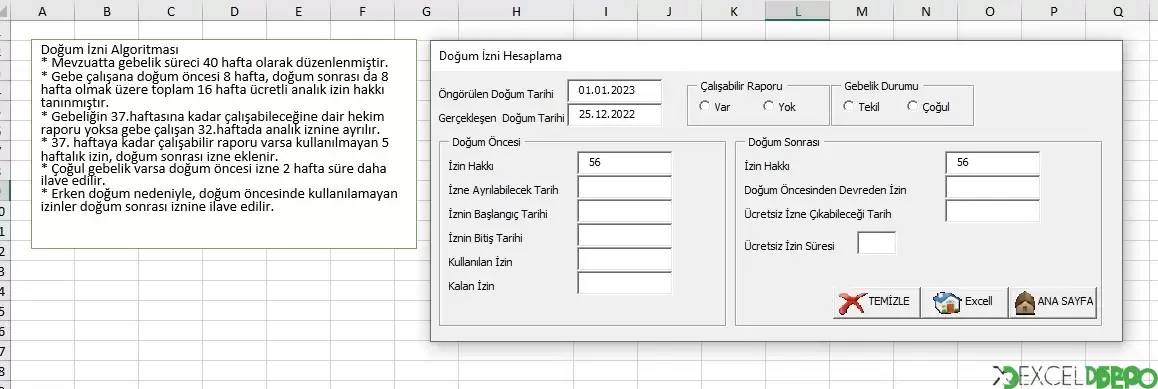The width and height of the screenshot is (1158, 389).
Task: Select column J header
Action: (x=669, y=10)
